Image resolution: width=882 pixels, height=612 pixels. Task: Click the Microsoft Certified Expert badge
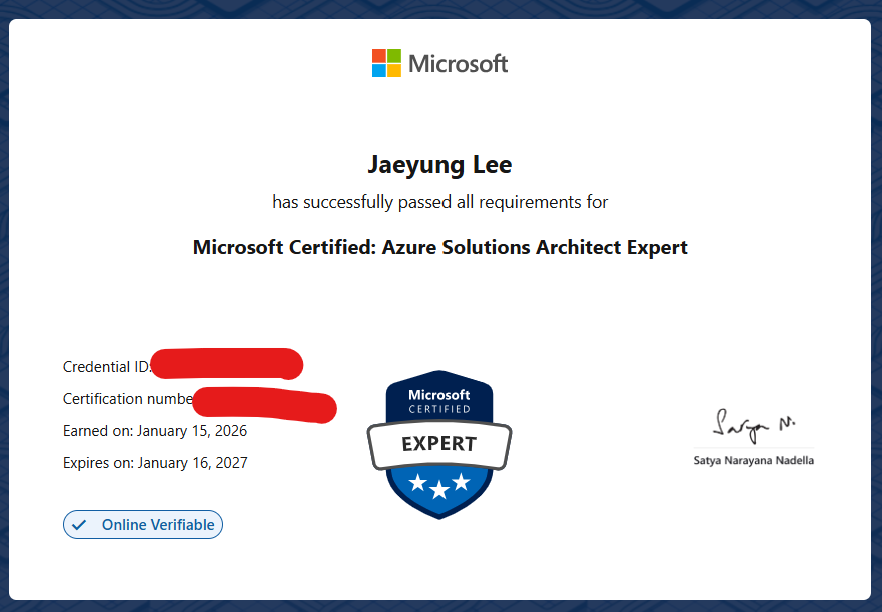[x=439, y=444]
